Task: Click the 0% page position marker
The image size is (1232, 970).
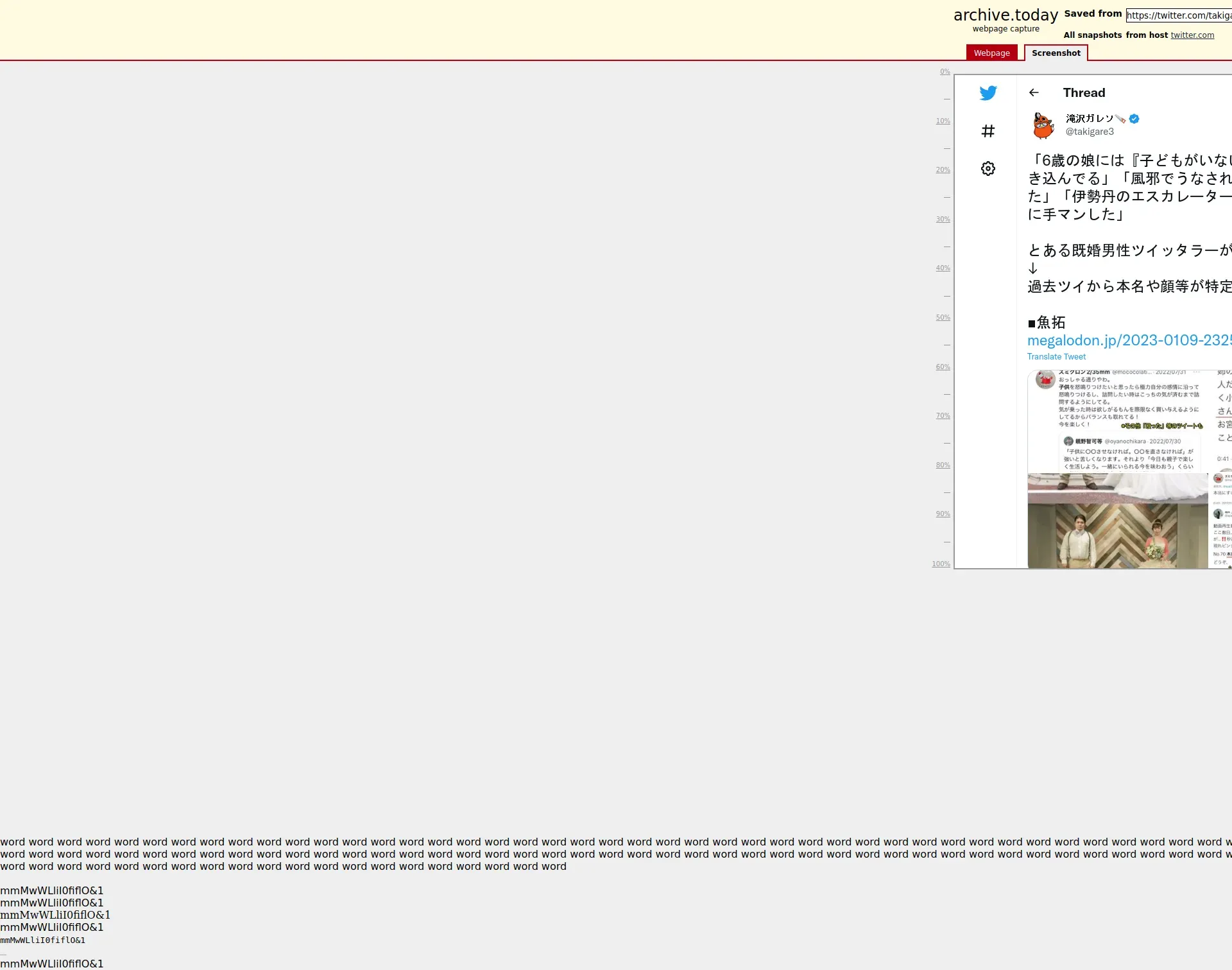Action: pyautogui.click(x=945, y=72)
